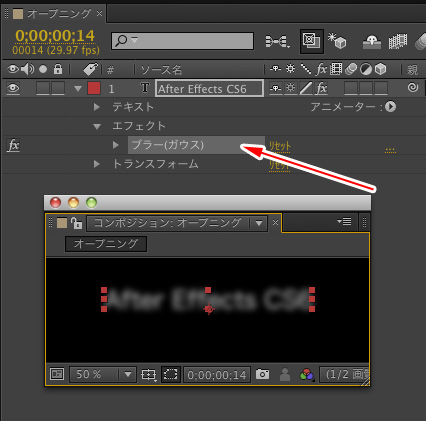Click the fx effects column header
This screenshot has width=426, height=421.
(x=321, y=69)
